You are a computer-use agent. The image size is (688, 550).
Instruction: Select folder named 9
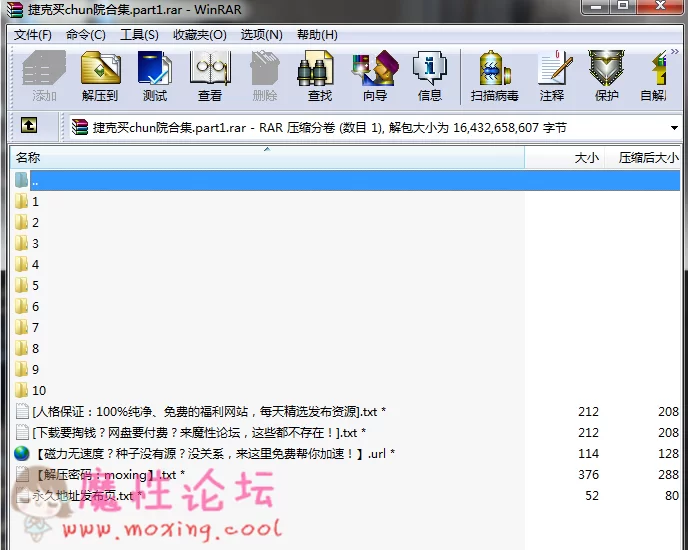click(x=36, y=370)
